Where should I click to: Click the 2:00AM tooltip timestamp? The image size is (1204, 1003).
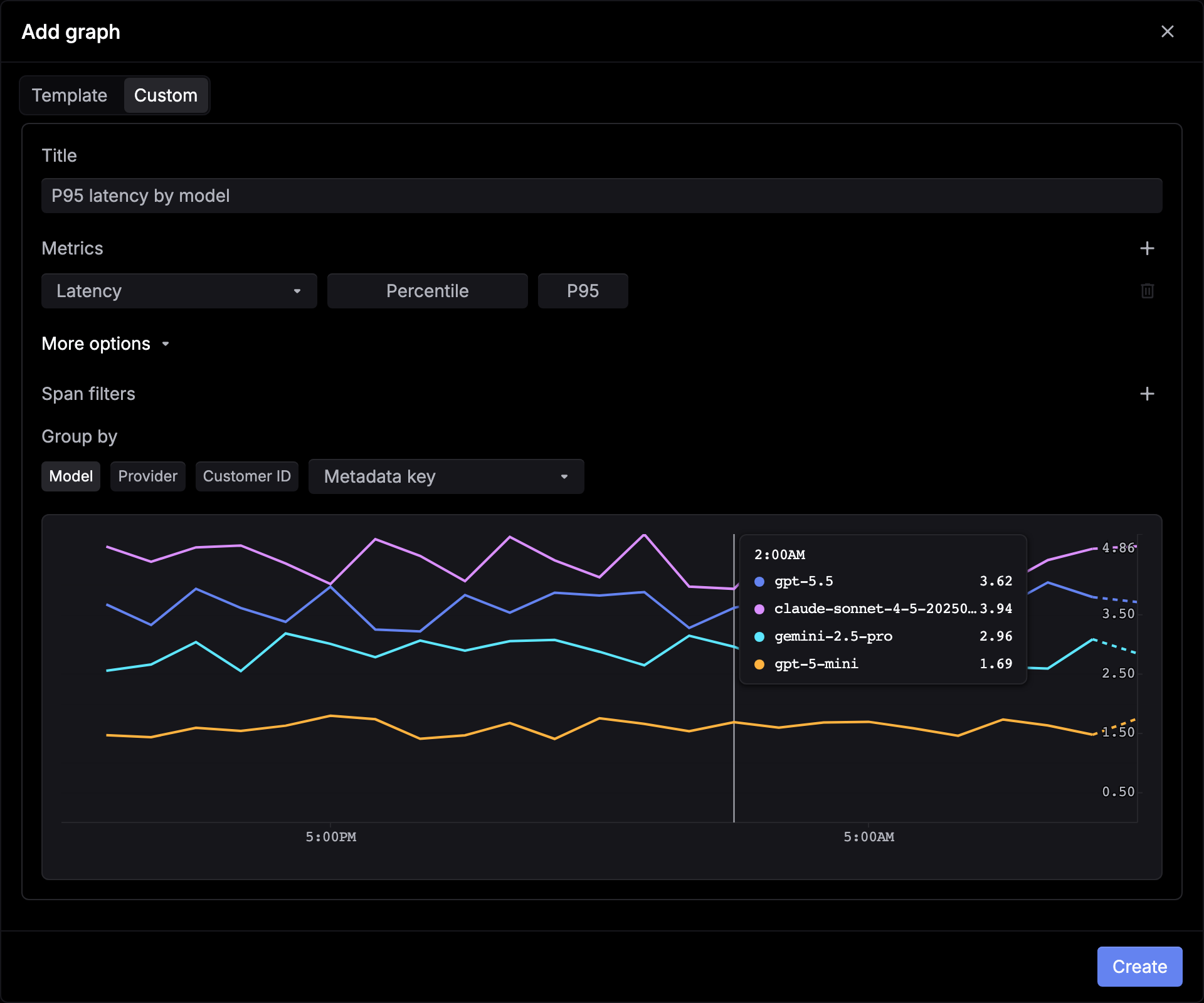779,555
